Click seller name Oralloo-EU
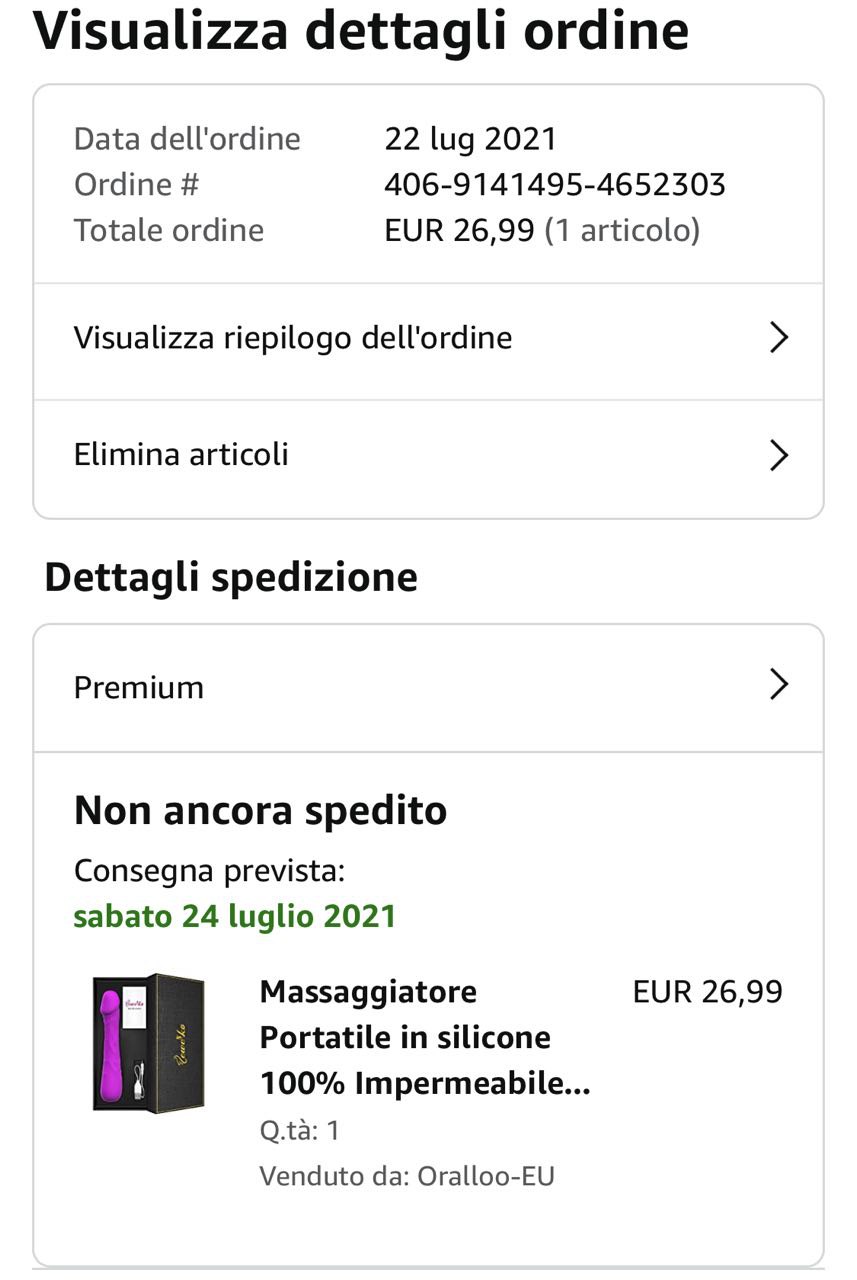 coord(486,1175)
